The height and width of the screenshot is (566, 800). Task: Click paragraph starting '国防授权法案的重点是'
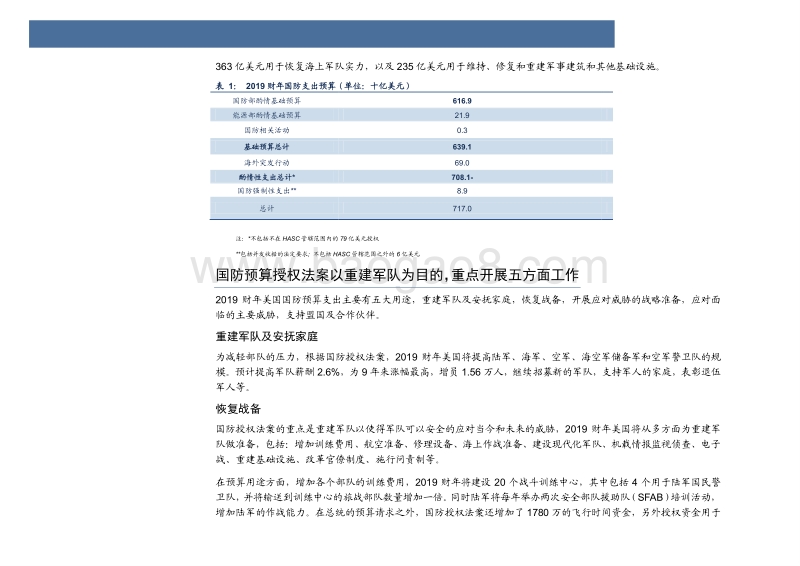(468, 444)
